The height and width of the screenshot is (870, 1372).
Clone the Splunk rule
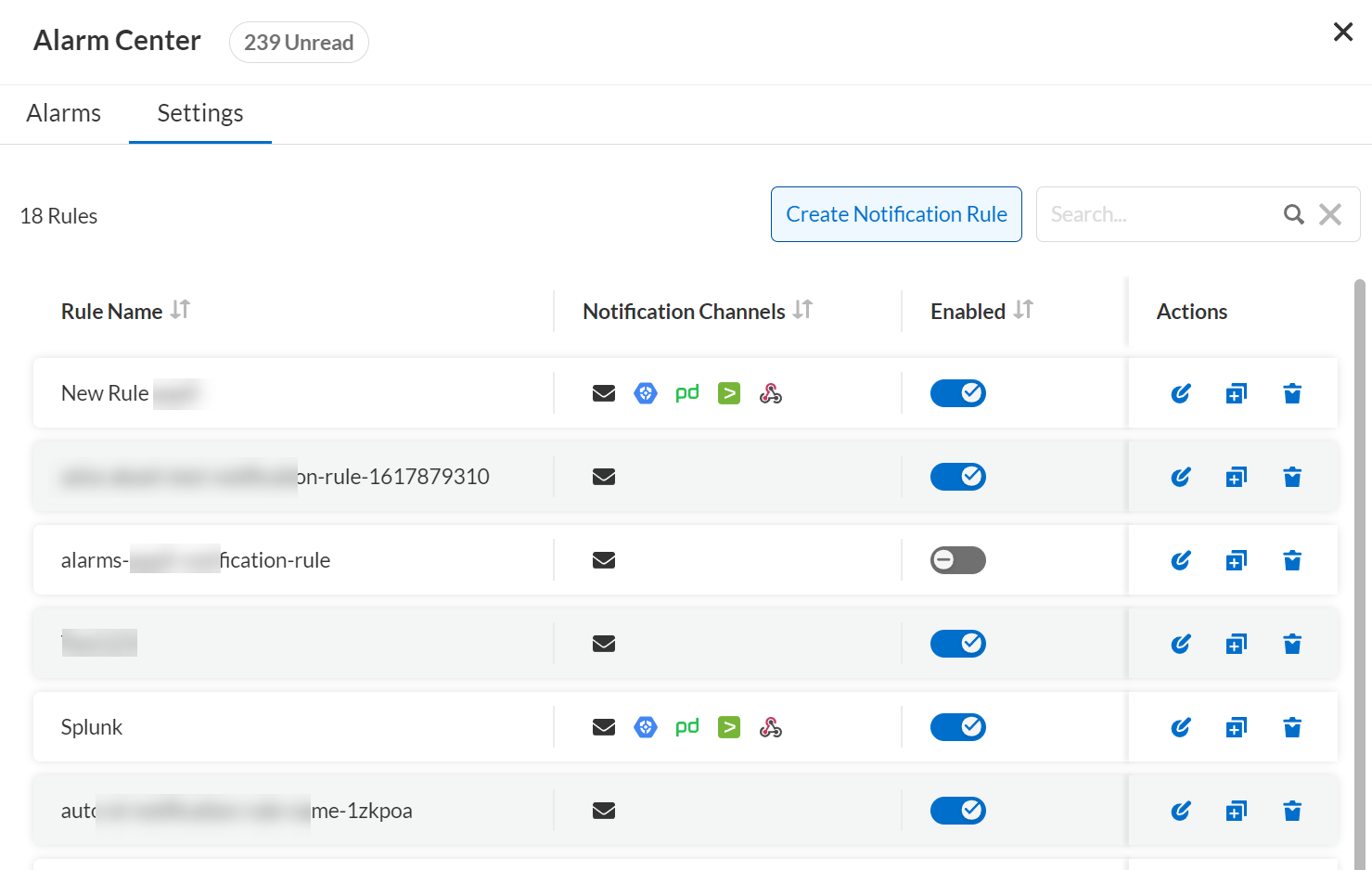[1237, 727]
